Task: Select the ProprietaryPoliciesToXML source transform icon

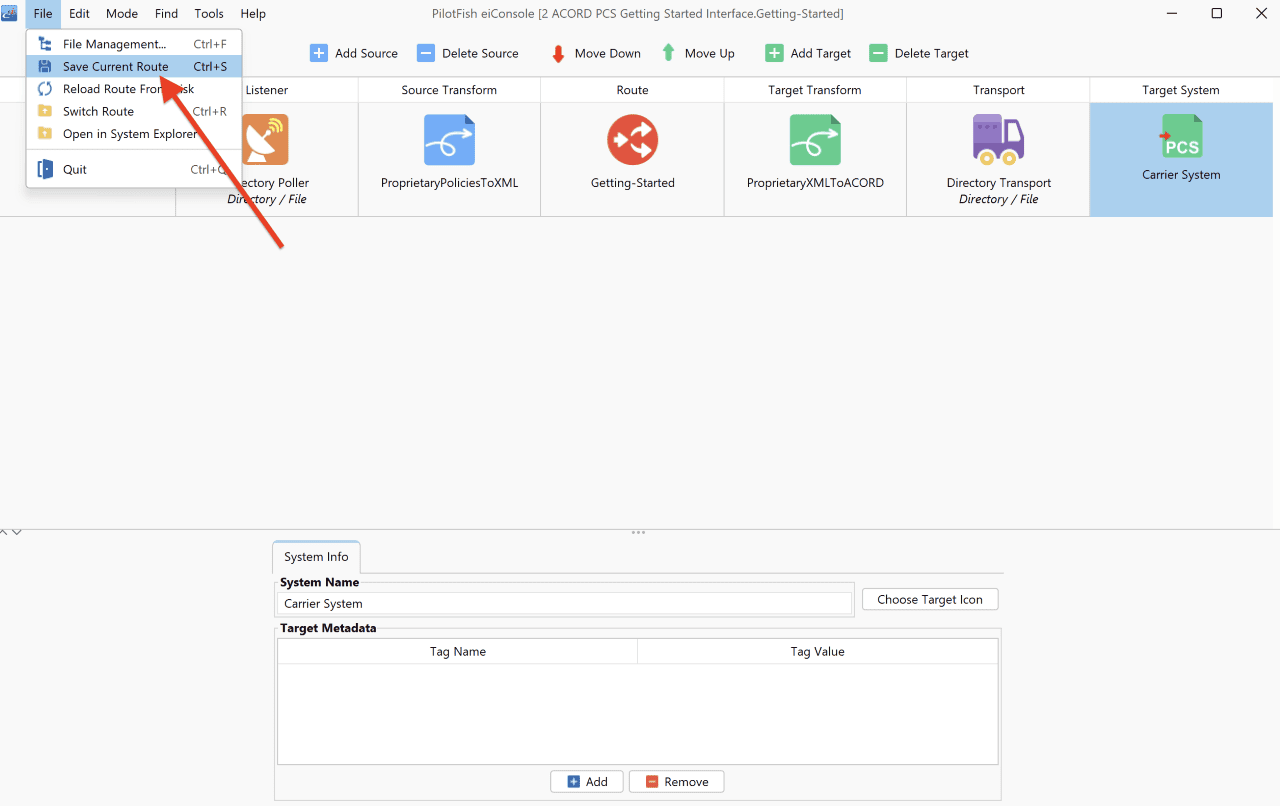Action: (449, 140)
